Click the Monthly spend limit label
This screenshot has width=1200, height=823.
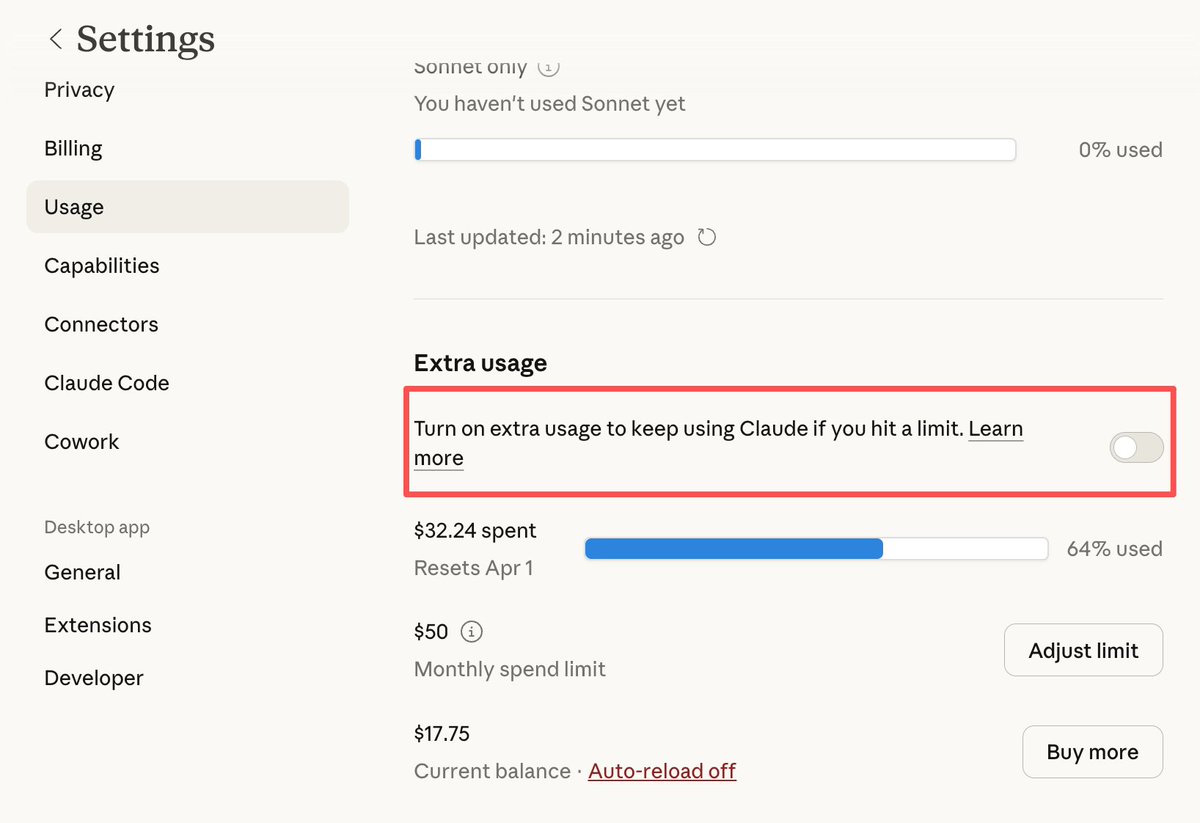point(510,669)
